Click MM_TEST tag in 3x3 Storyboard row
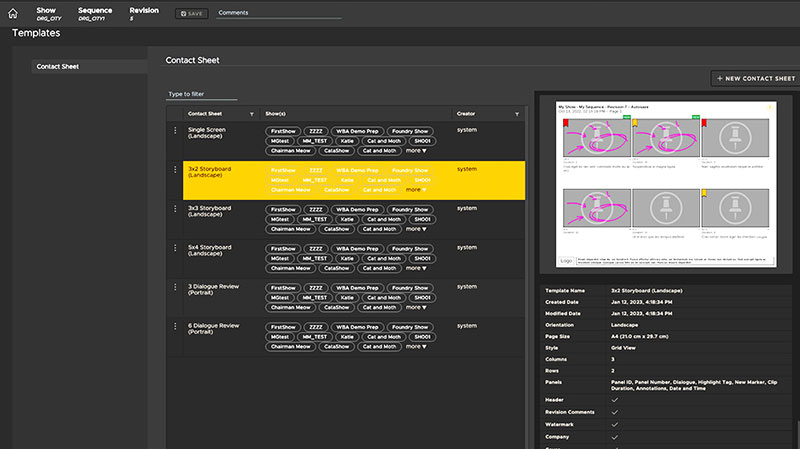Viewport: 800px width, 449px height. (314, 219)
